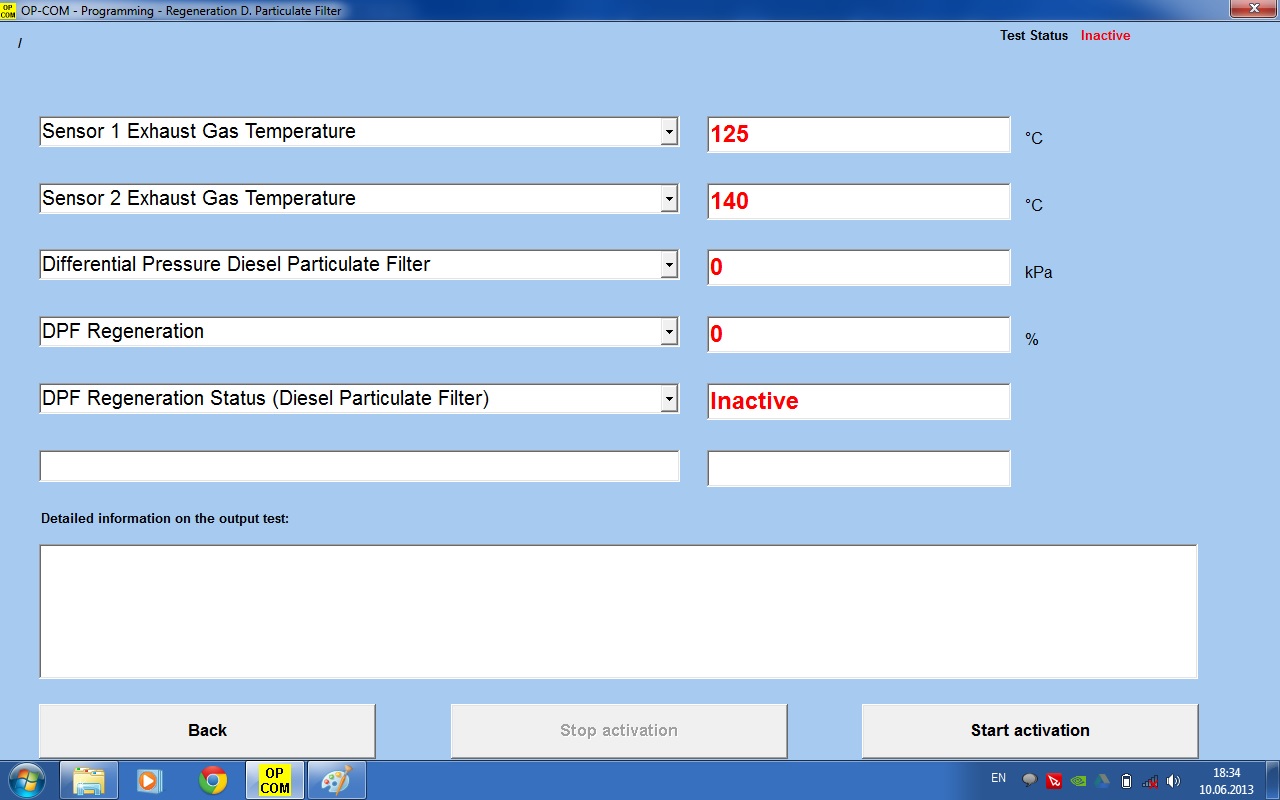Click the network signal tray icon

tap(1150, 781)
